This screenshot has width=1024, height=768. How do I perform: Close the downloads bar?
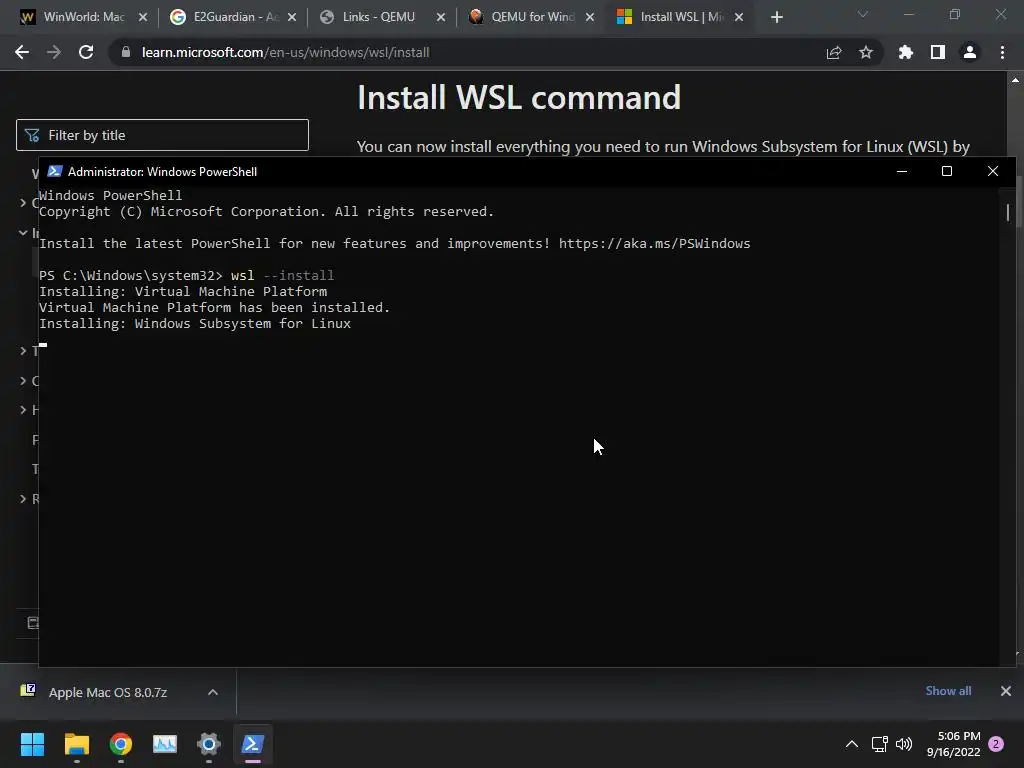click(1006, 691)
